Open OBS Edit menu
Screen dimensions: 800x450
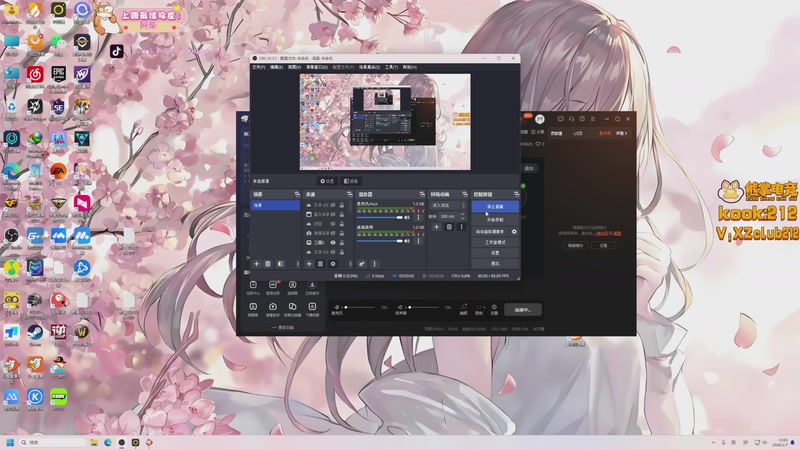277,67
